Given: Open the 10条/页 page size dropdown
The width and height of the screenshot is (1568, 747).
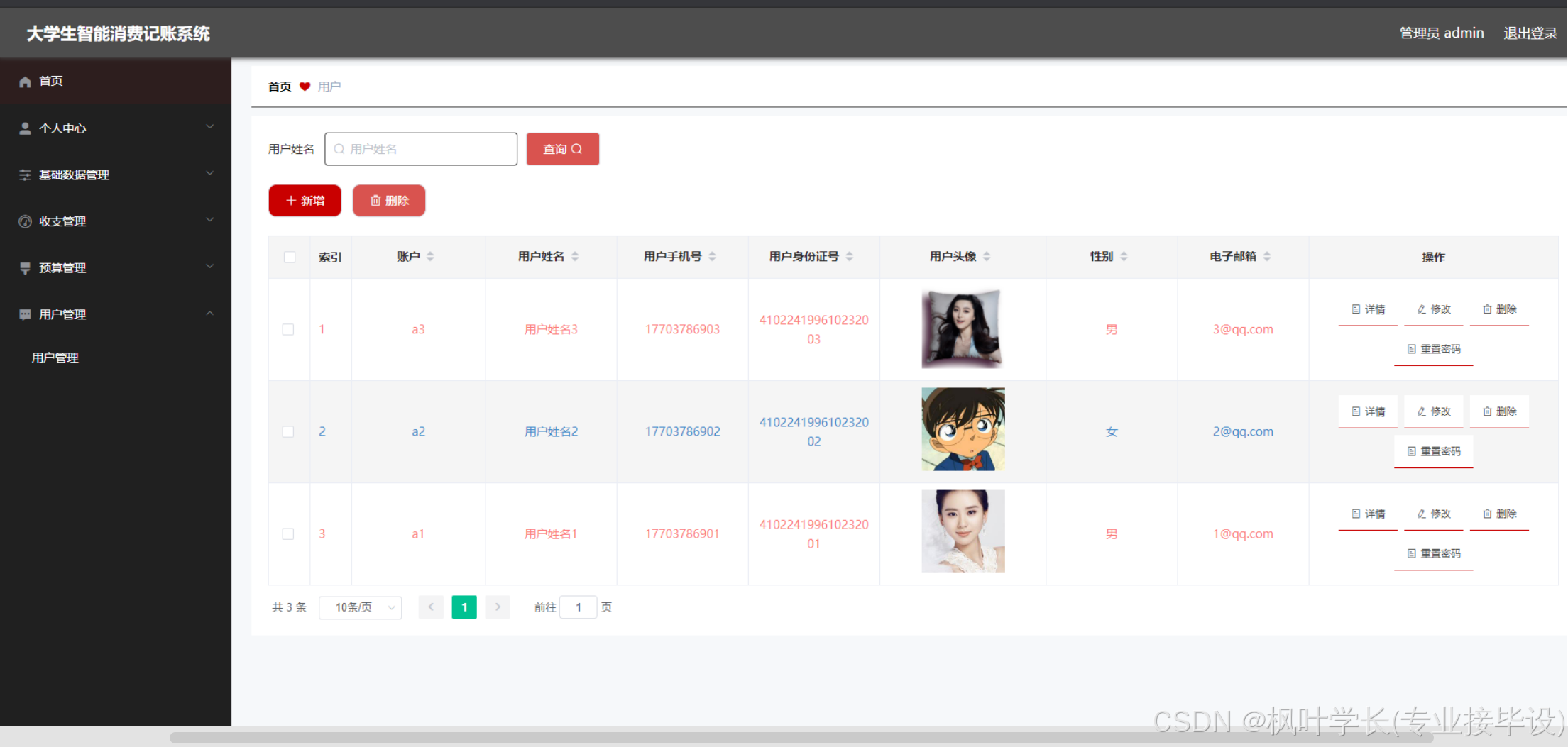Looking at the screenshot, I should 361,607.
